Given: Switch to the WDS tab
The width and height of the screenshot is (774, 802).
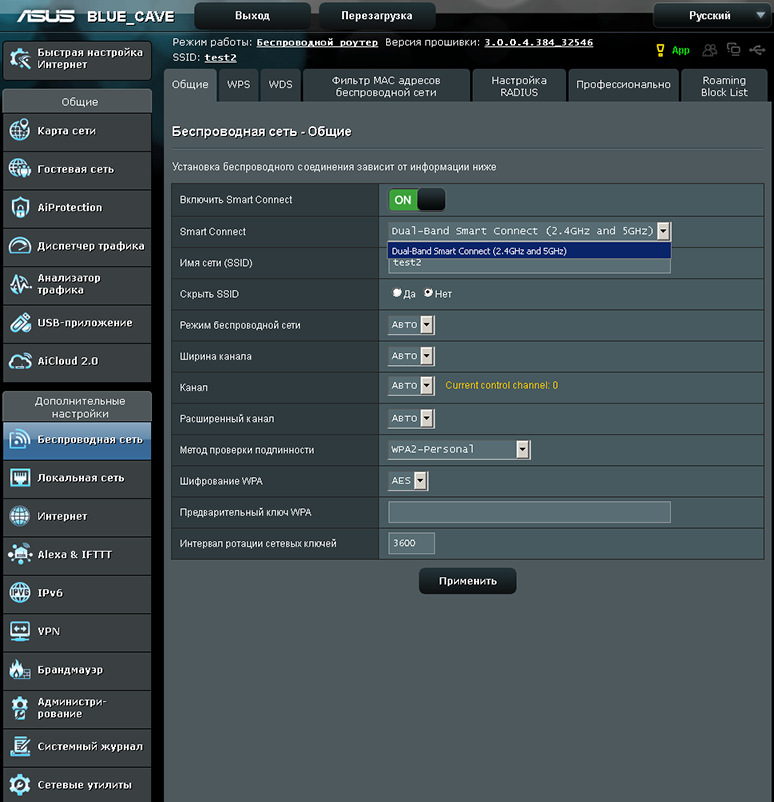Looking at the screenshot, I should coord(280,85).
